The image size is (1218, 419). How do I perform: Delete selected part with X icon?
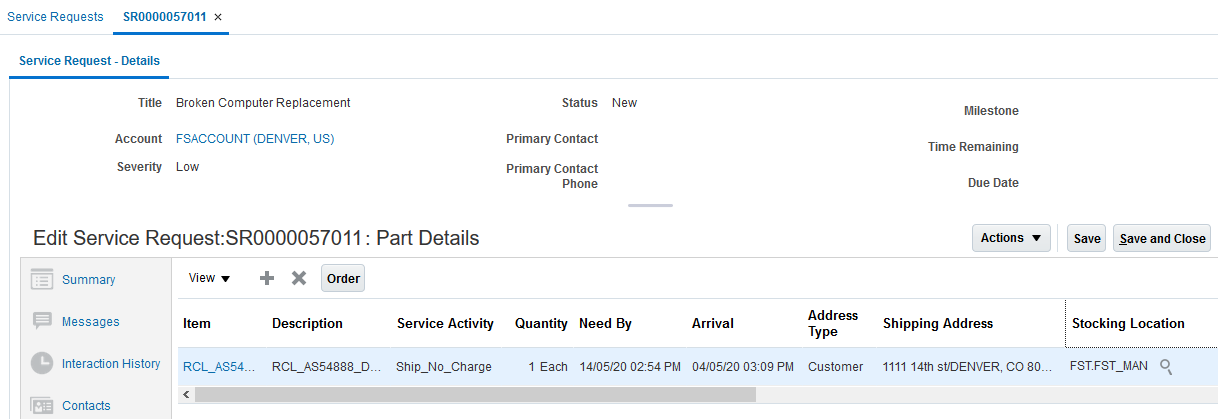coord(298,278)
